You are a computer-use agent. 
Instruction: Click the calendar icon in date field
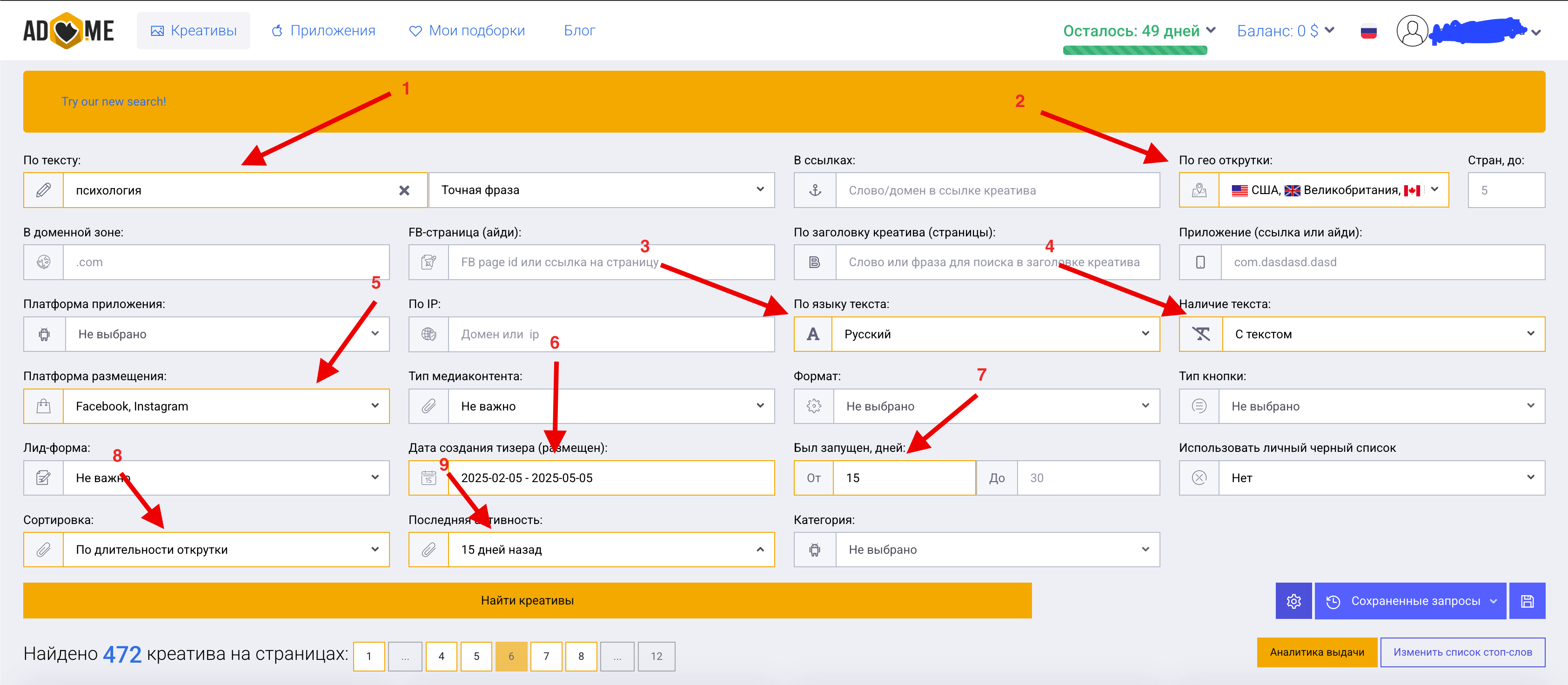(x=429, y=478)
